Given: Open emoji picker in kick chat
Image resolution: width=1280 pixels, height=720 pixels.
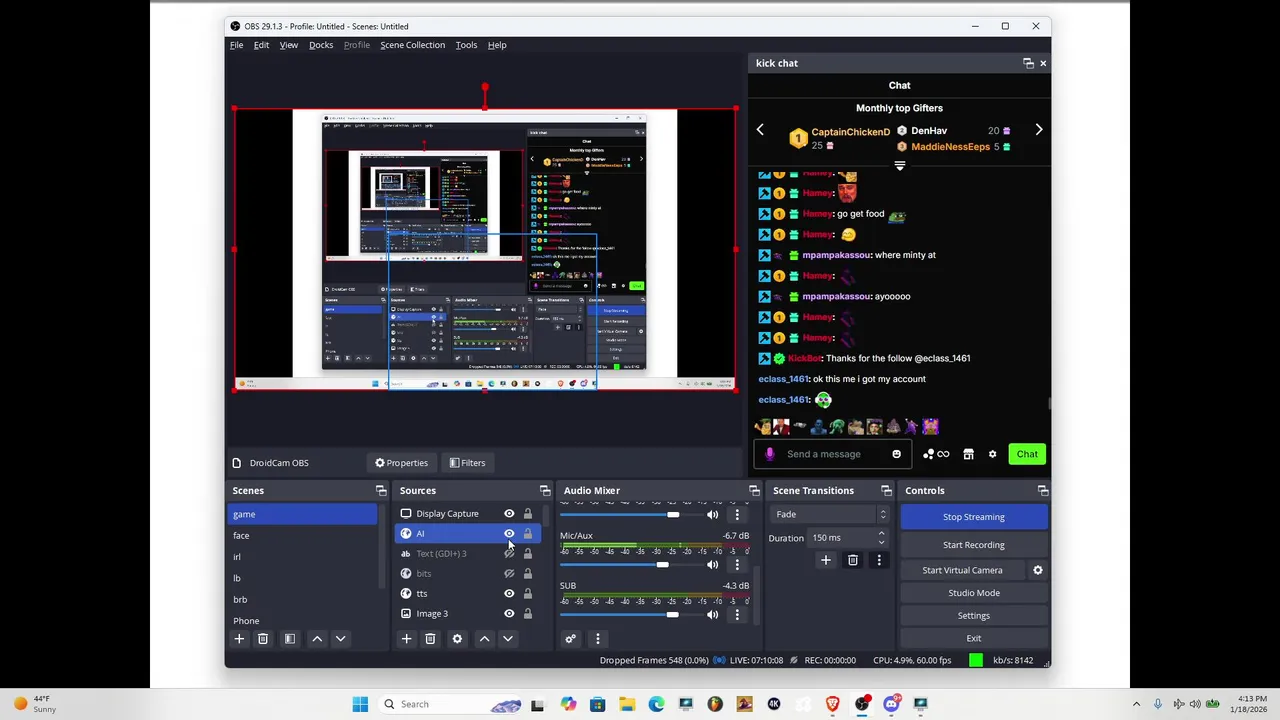Looking at the screenshot, I should pyautogui.click(x=896, y=454).
